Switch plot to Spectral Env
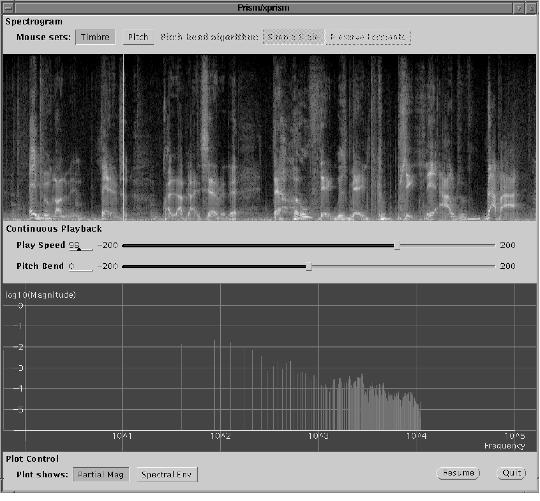This screenshot has height=501, width=540. 167,474
